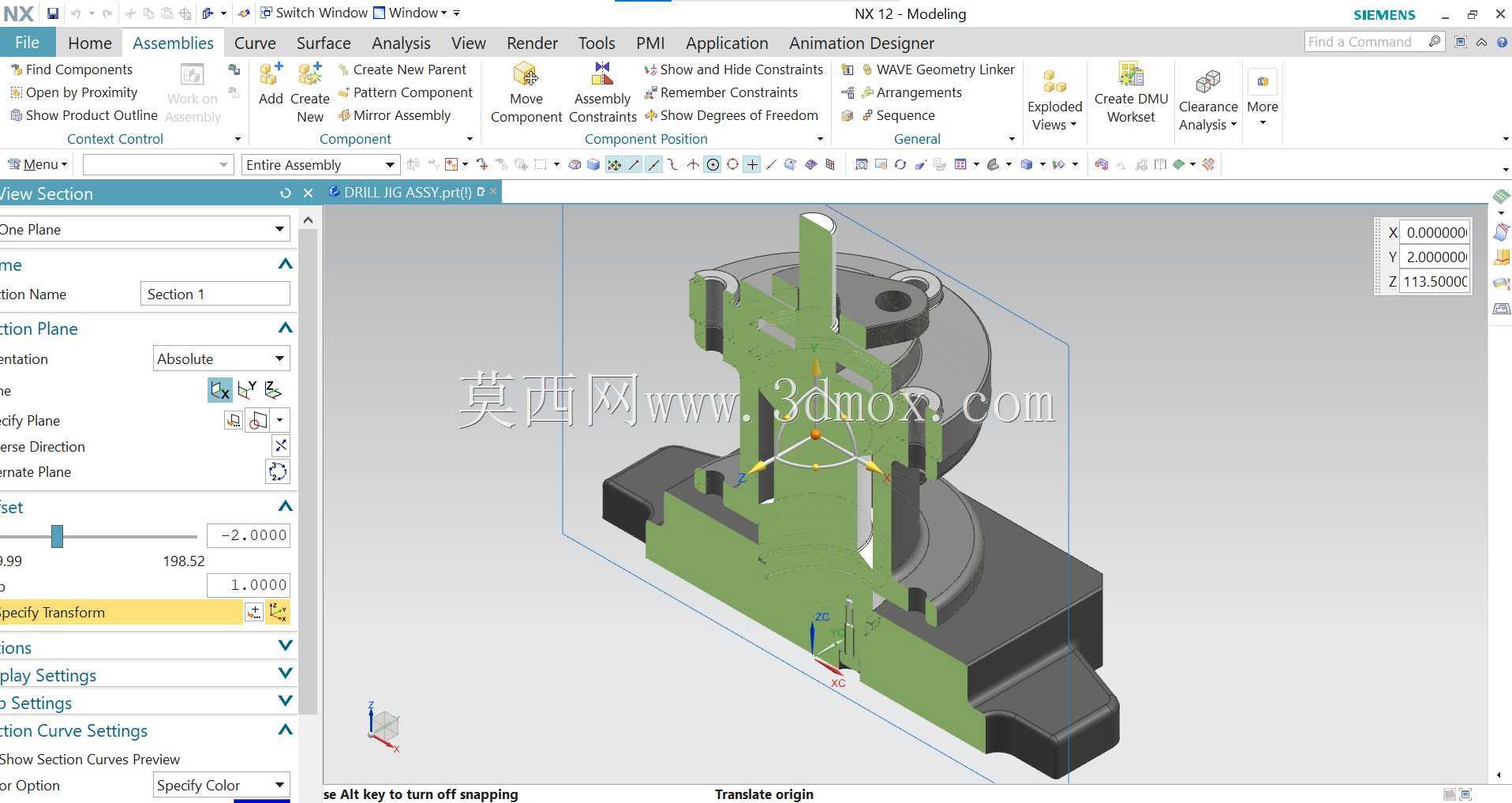Switch to the Analysis ribbon tab

tap(401, 43)
